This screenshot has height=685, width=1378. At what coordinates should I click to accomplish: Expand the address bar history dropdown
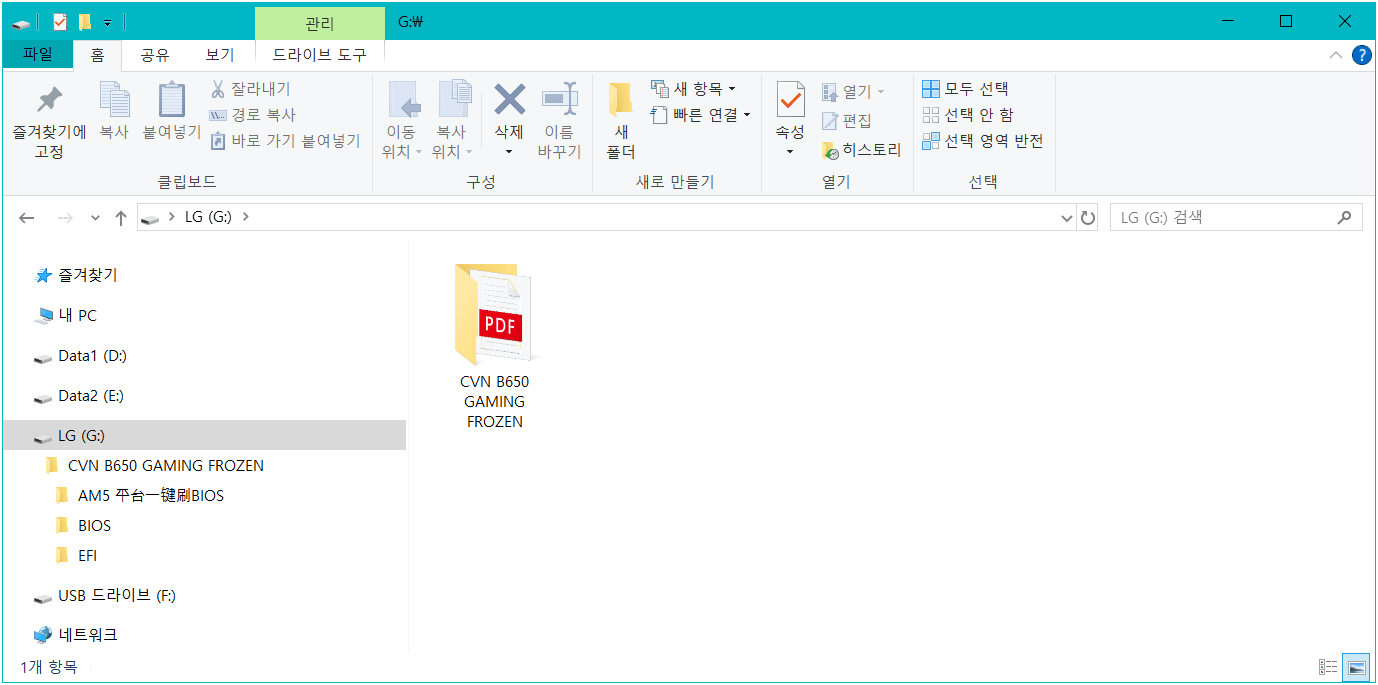tap(1066, 217)
